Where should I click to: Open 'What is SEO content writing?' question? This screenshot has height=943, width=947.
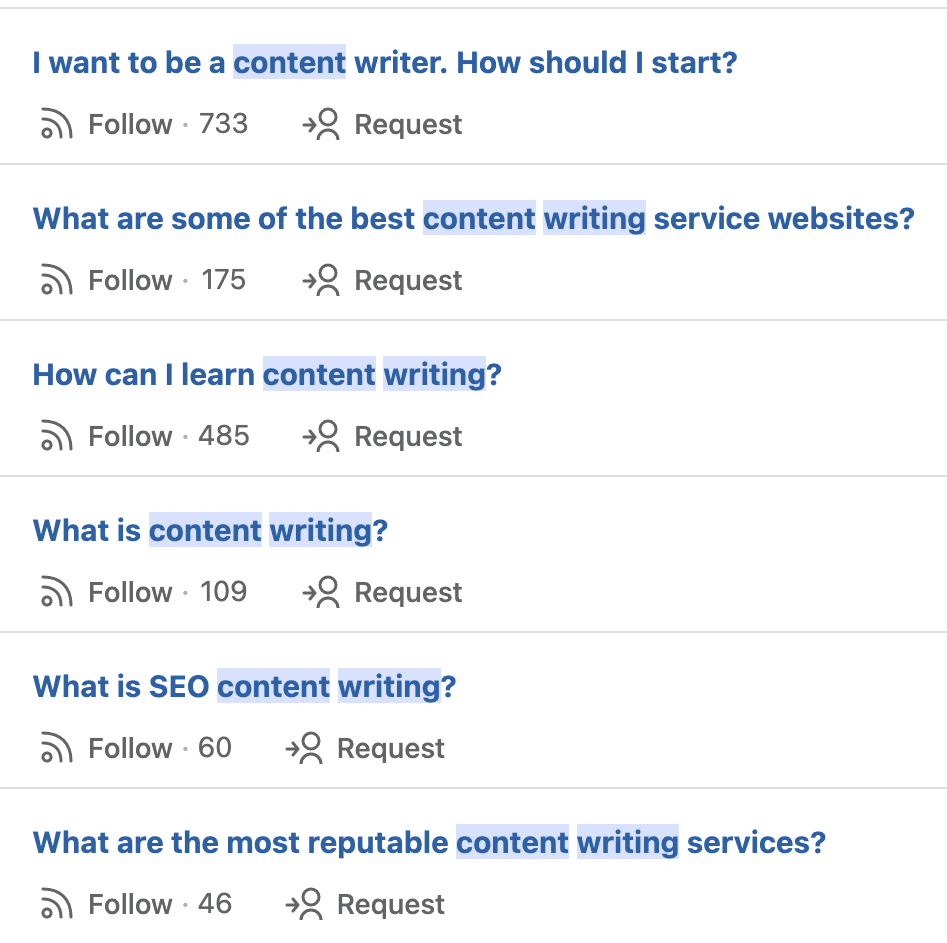coord(244,687)
